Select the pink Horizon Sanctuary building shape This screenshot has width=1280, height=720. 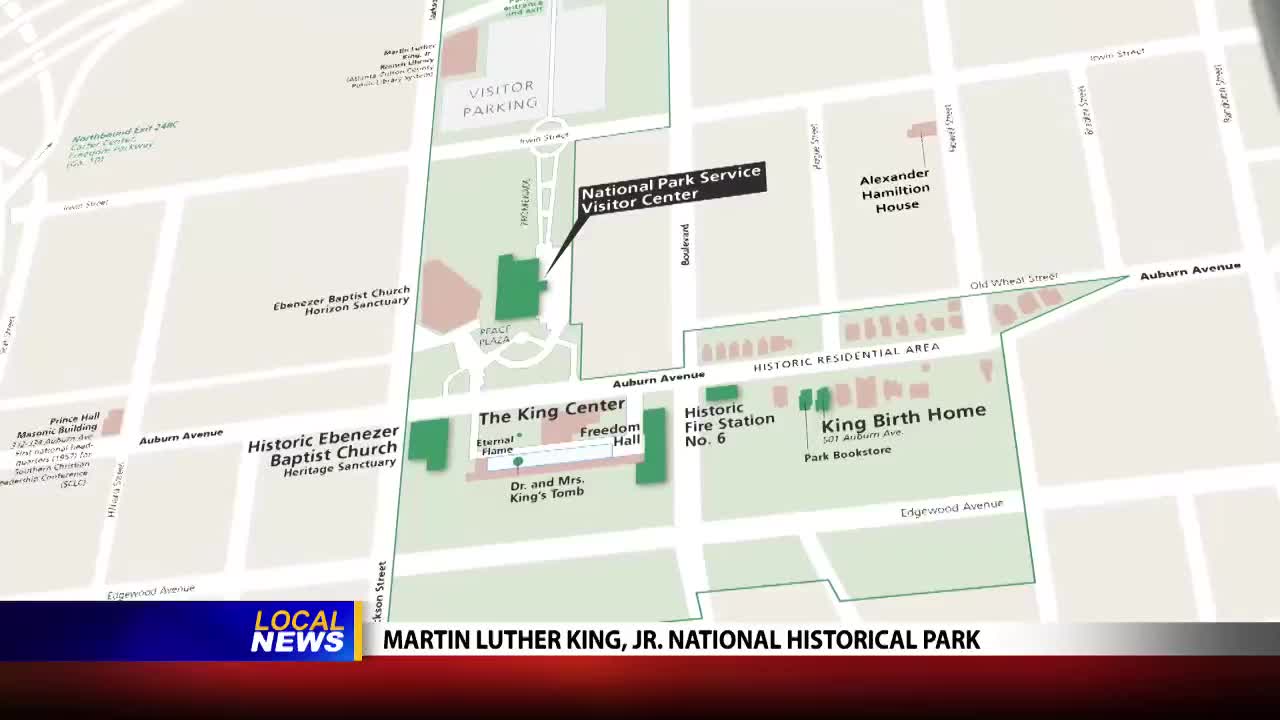[450, 296]
